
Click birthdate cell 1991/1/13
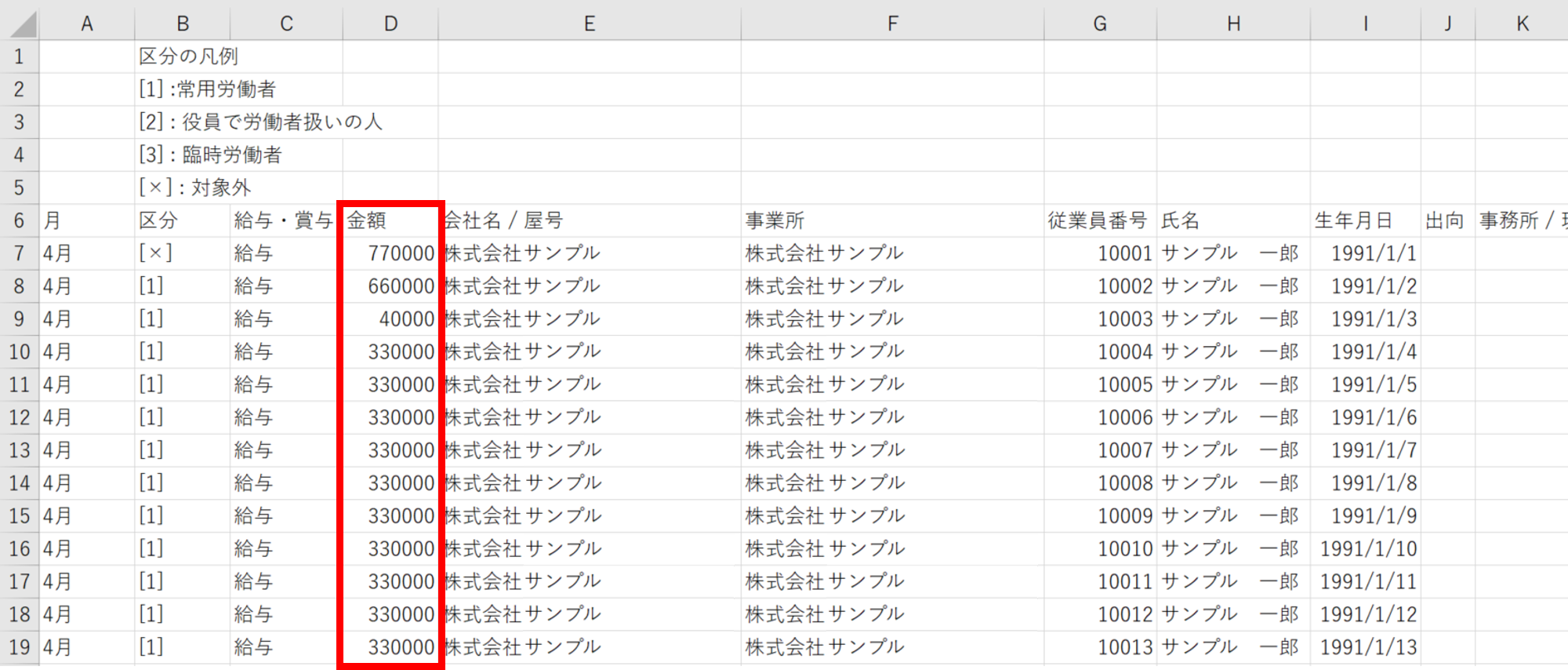(1365, 647)
